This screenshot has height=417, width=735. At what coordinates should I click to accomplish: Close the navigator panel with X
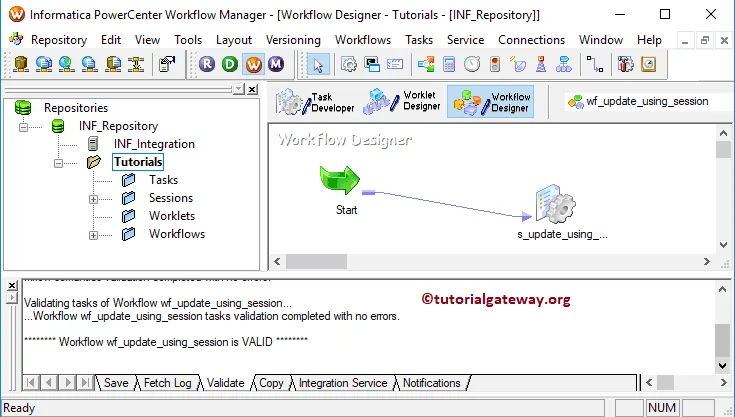(252, 89)
